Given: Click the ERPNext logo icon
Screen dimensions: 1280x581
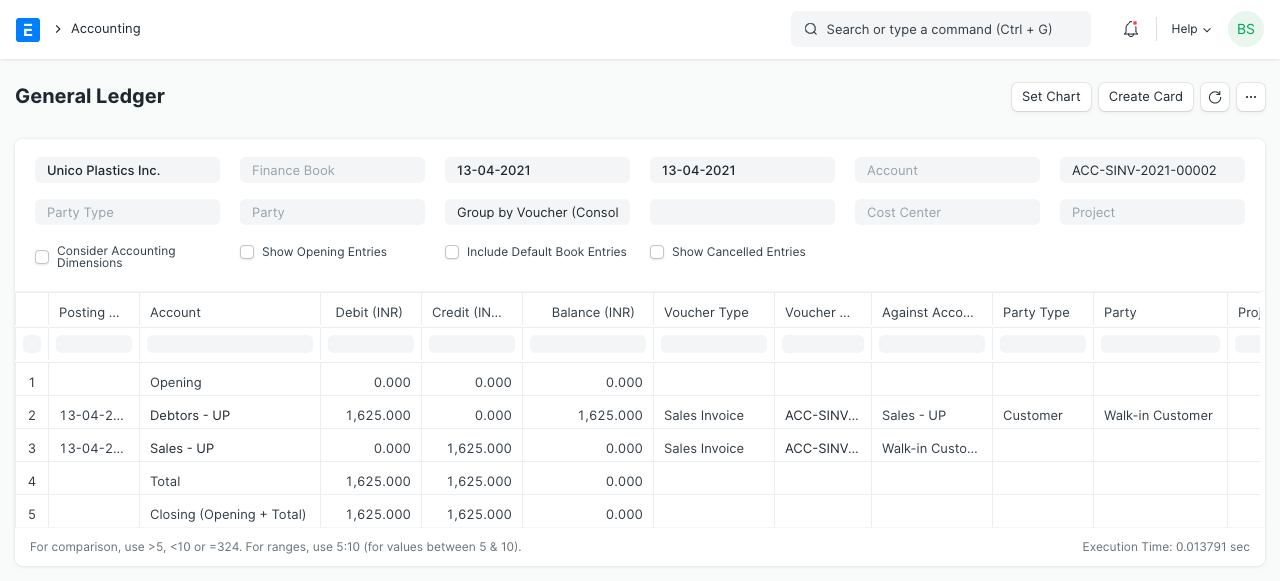Looking at the screenshot, I should (28, 29).
